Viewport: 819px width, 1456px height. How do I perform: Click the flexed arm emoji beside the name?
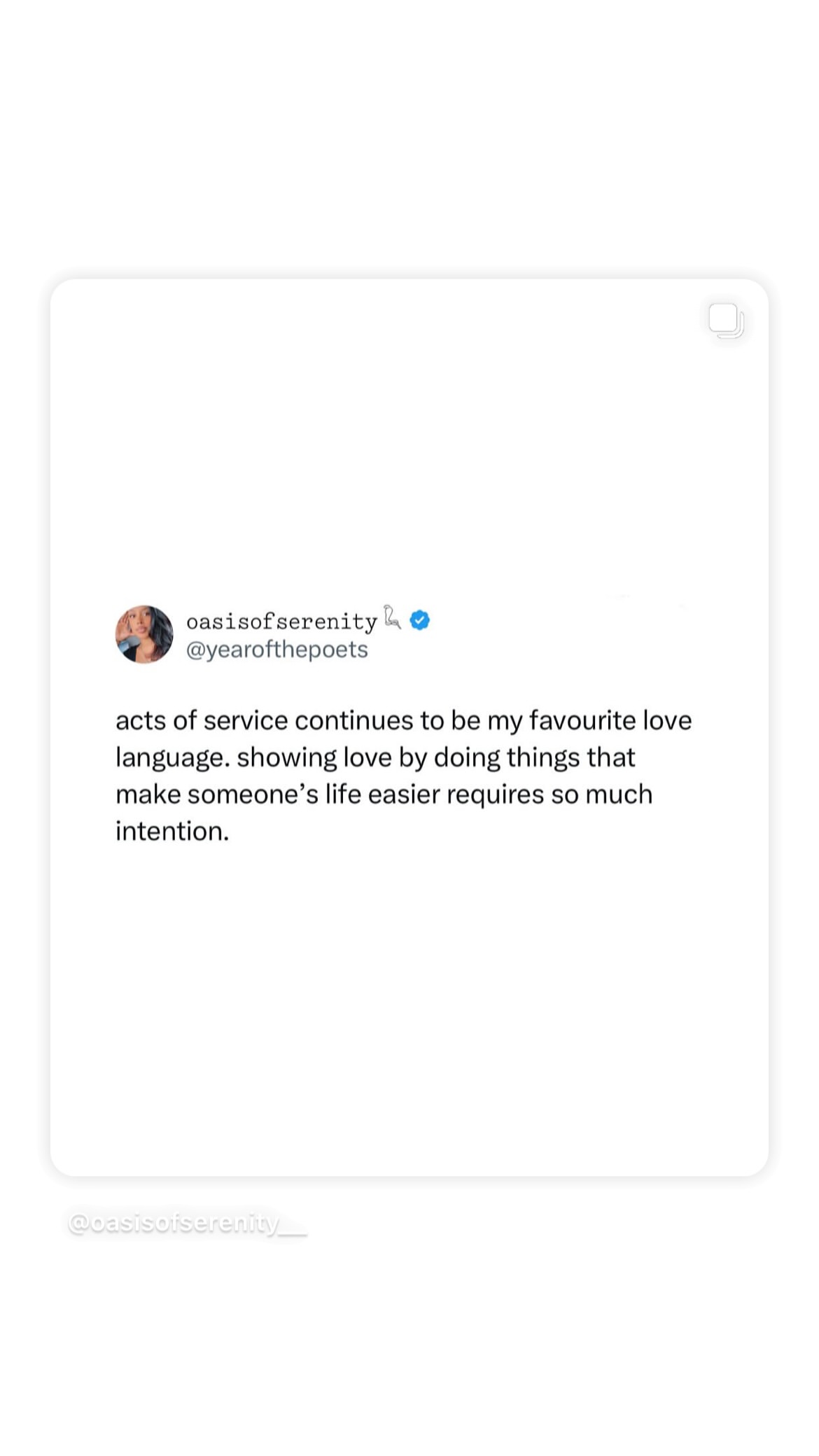point(392,617)
